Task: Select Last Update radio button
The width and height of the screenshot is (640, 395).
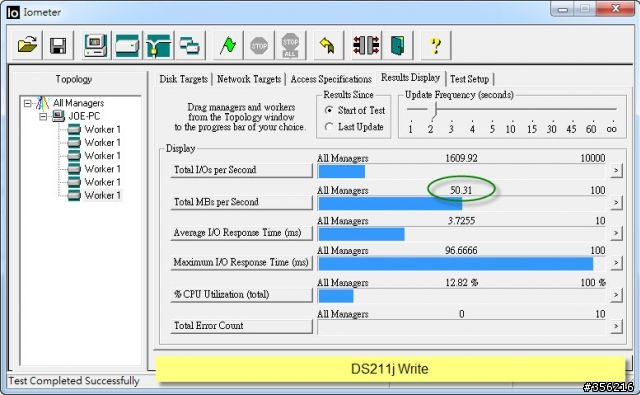Action: pyautogui.click(x=329, y=127)
